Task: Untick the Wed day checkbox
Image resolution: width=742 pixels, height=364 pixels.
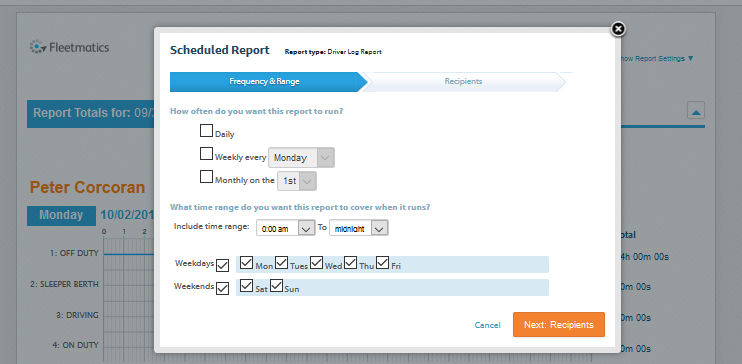Action: [317, 262]
